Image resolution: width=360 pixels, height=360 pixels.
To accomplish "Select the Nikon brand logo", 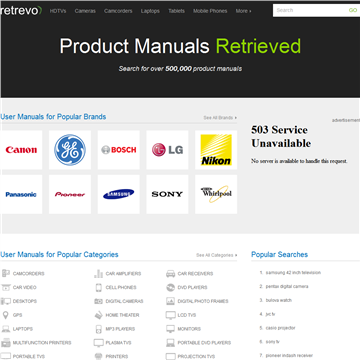I will point(216,150).
